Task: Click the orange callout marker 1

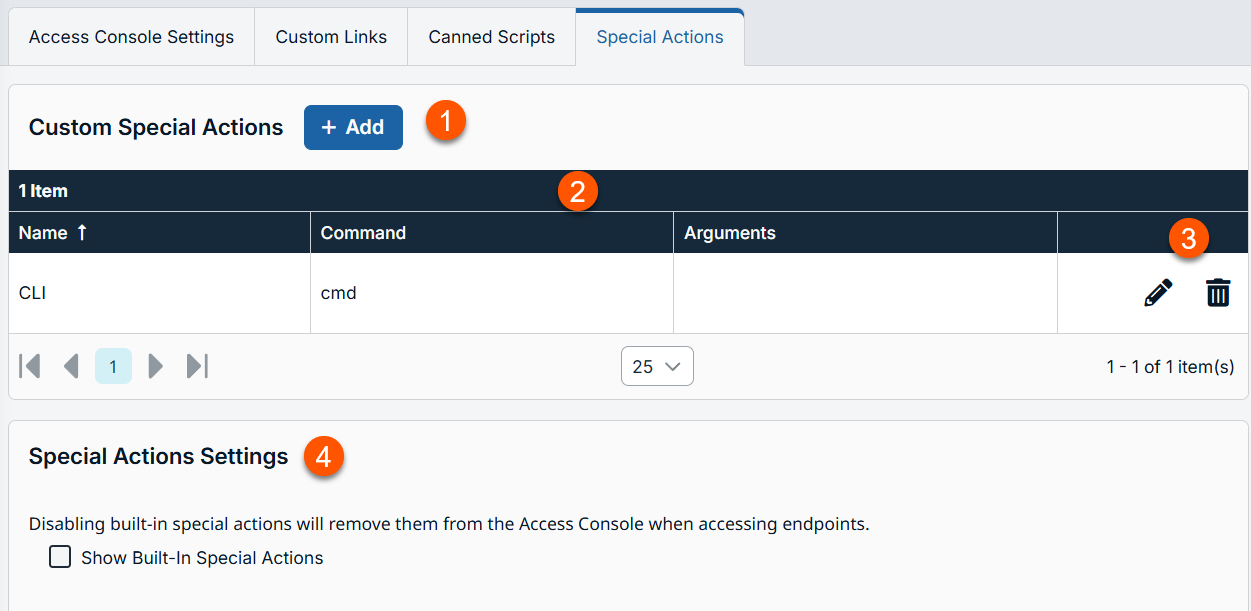Action: 446,122
